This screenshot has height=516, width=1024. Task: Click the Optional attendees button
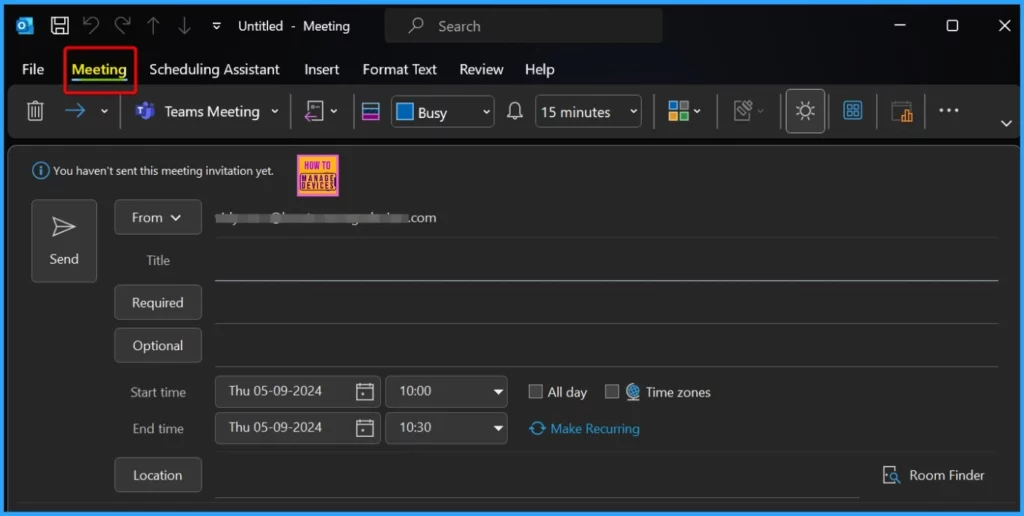[158, 346]
